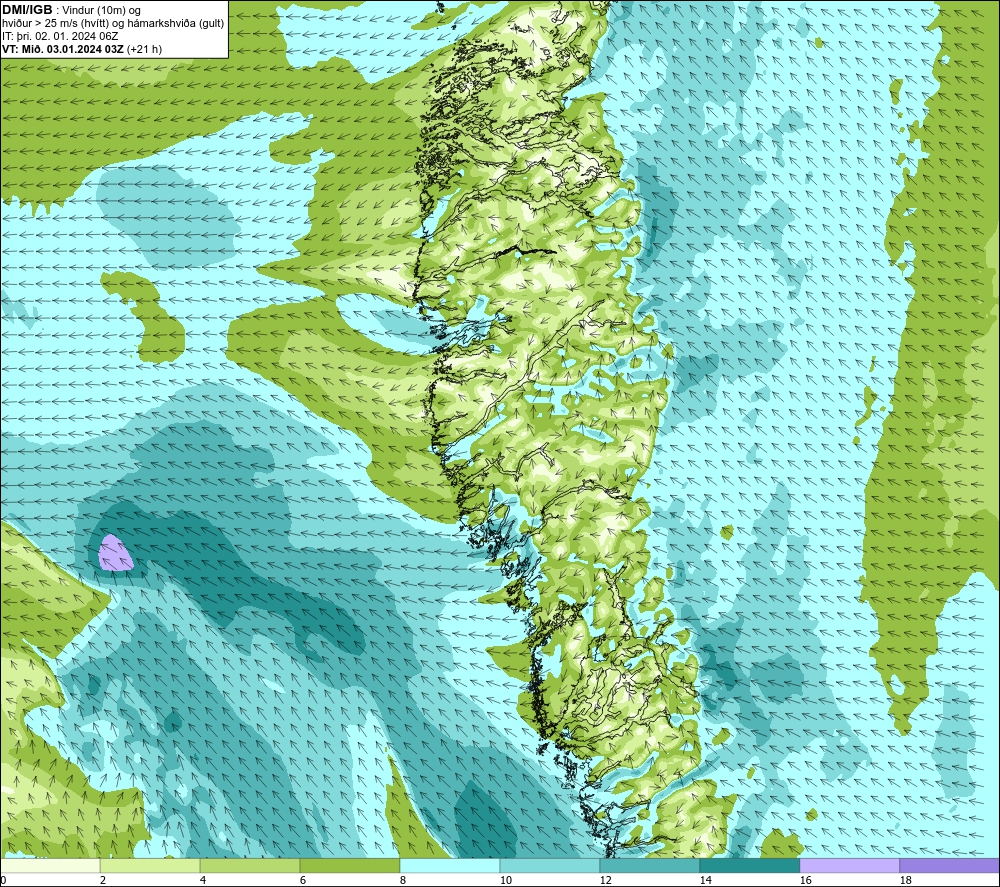Click the purple legend swatch above 18 m/s
The height and width of the screenshot is (887, 1000).
pos(949,866)
